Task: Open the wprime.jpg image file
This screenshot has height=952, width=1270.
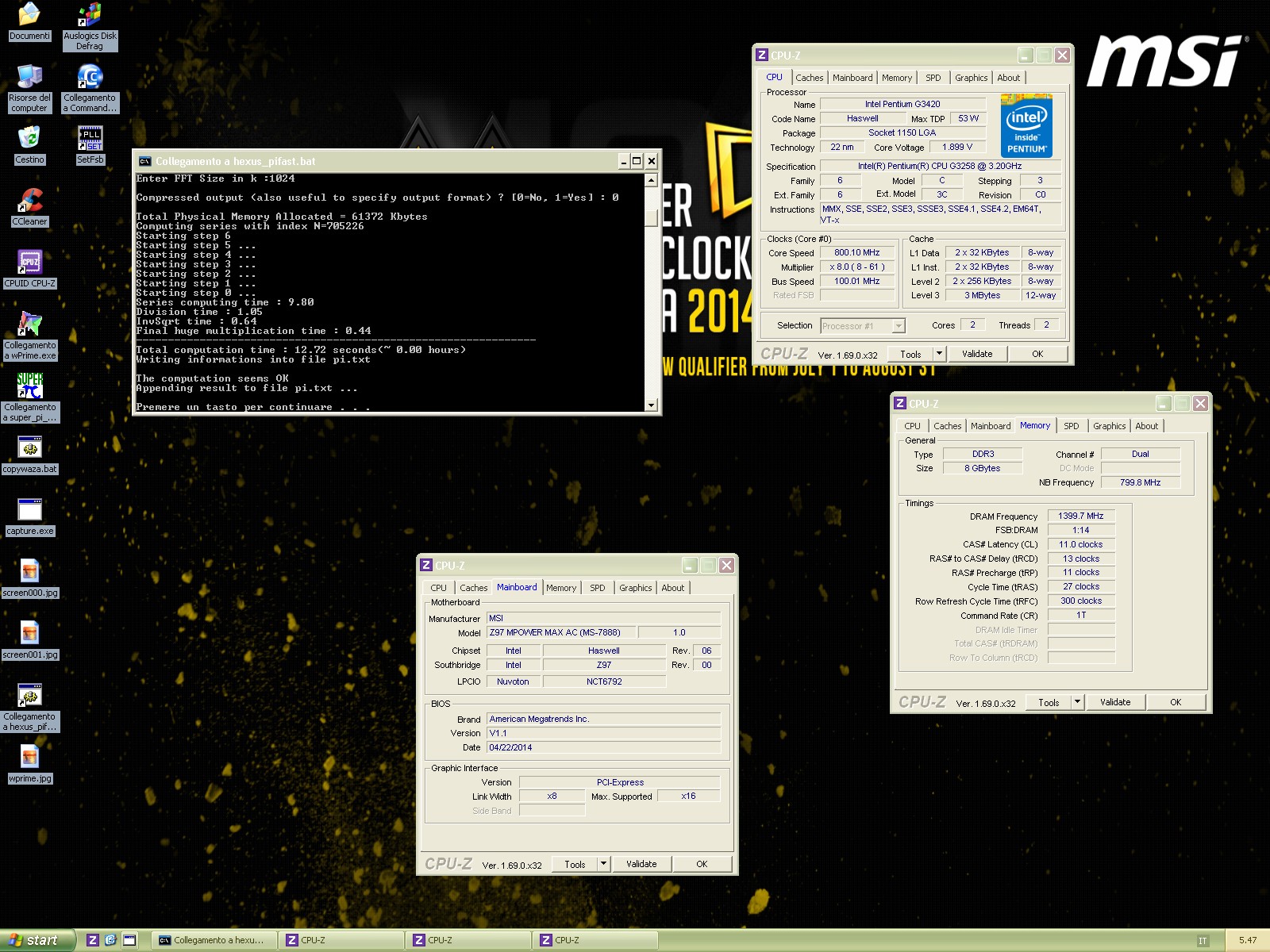Action: pyautogui.click(x=29, y=757)
